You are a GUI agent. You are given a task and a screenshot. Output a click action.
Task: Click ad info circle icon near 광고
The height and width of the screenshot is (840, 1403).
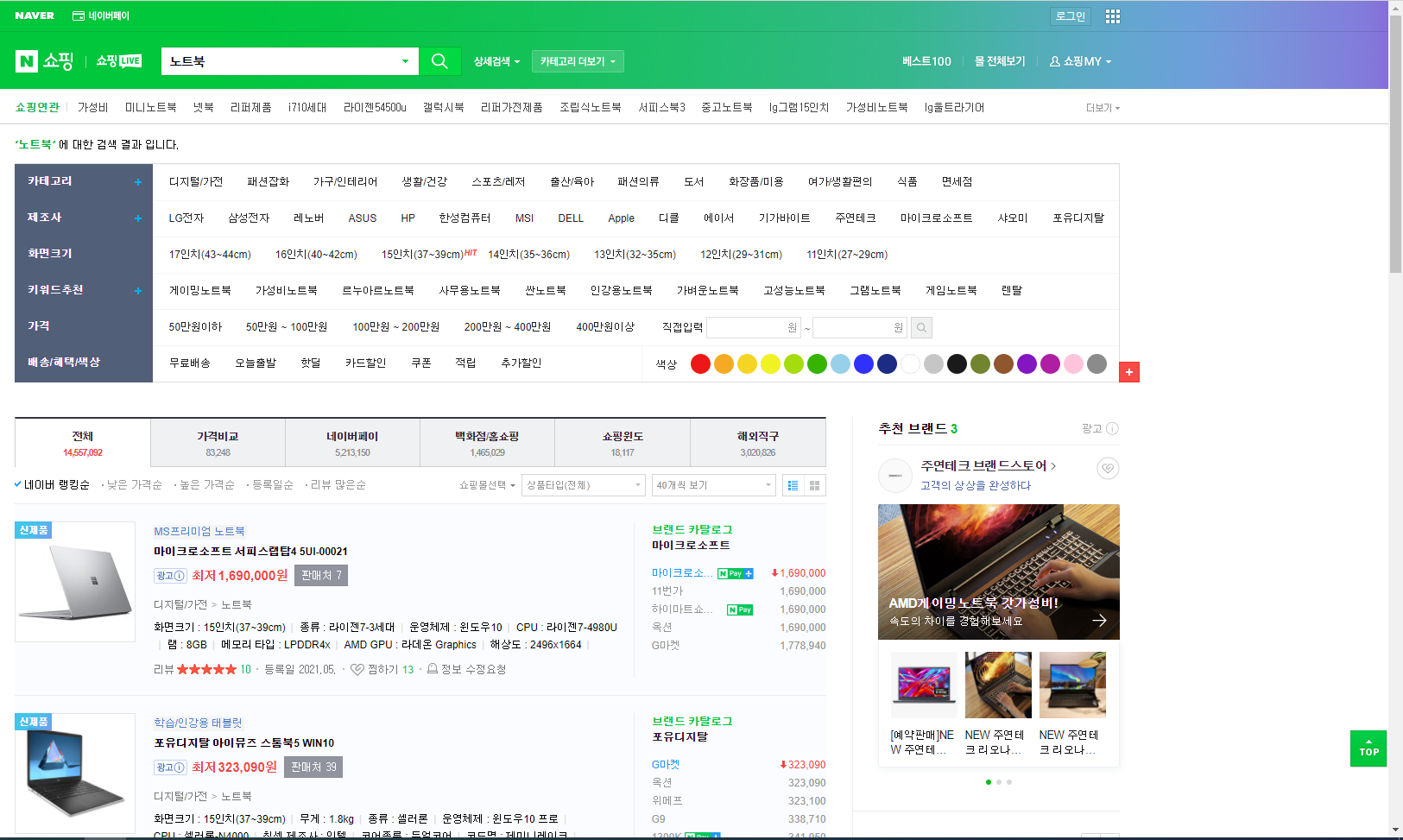click(x=1112, y=428)
